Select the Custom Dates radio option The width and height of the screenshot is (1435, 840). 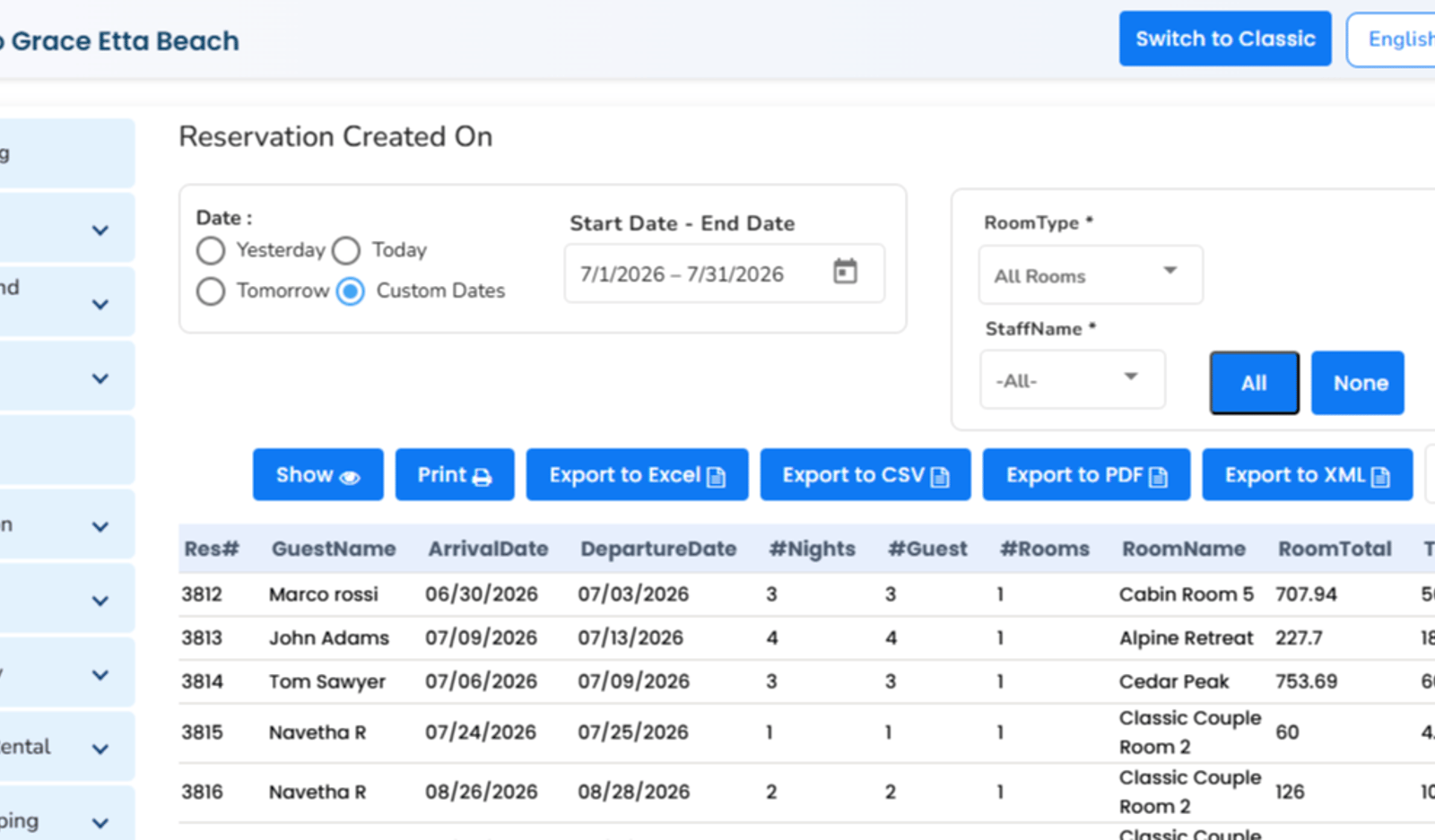[x=351, y=291]
